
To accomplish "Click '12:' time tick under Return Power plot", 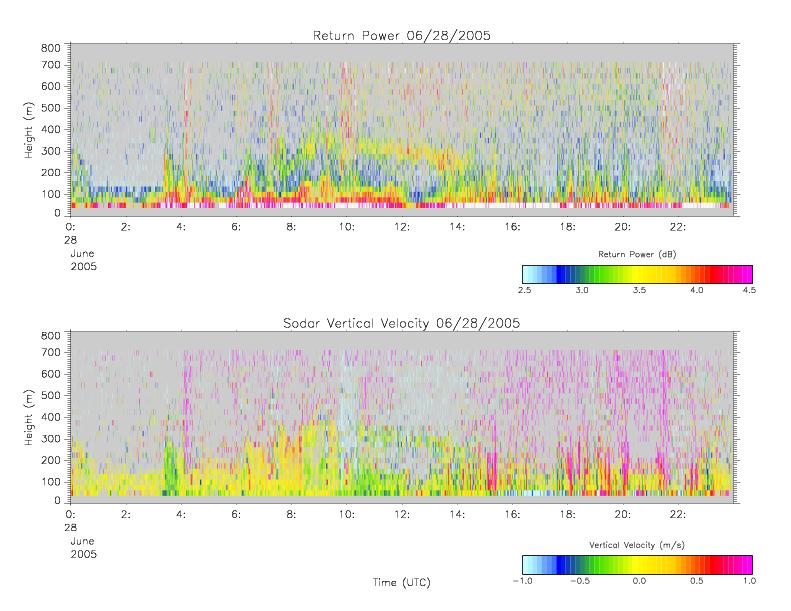I will (402, 227).
